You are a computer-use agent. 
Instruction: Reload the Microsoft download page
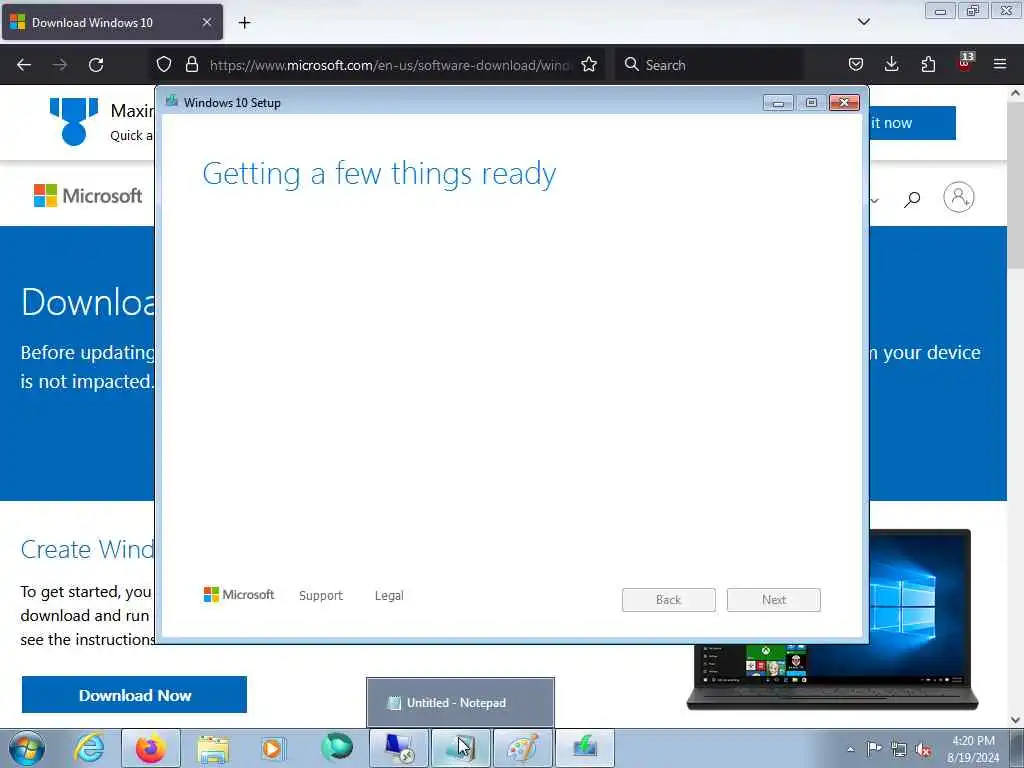tap(96, 65)
